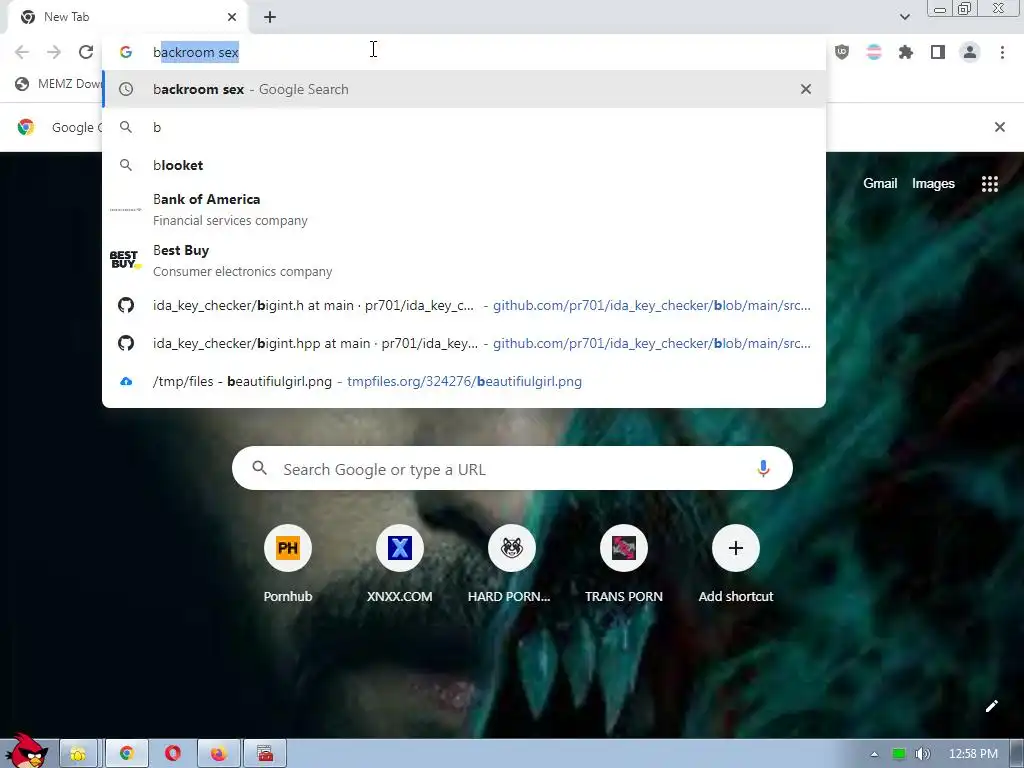The height and width of the screenshot is (768, 1024).
Task: Click the address bar text field
Action: 464,52
